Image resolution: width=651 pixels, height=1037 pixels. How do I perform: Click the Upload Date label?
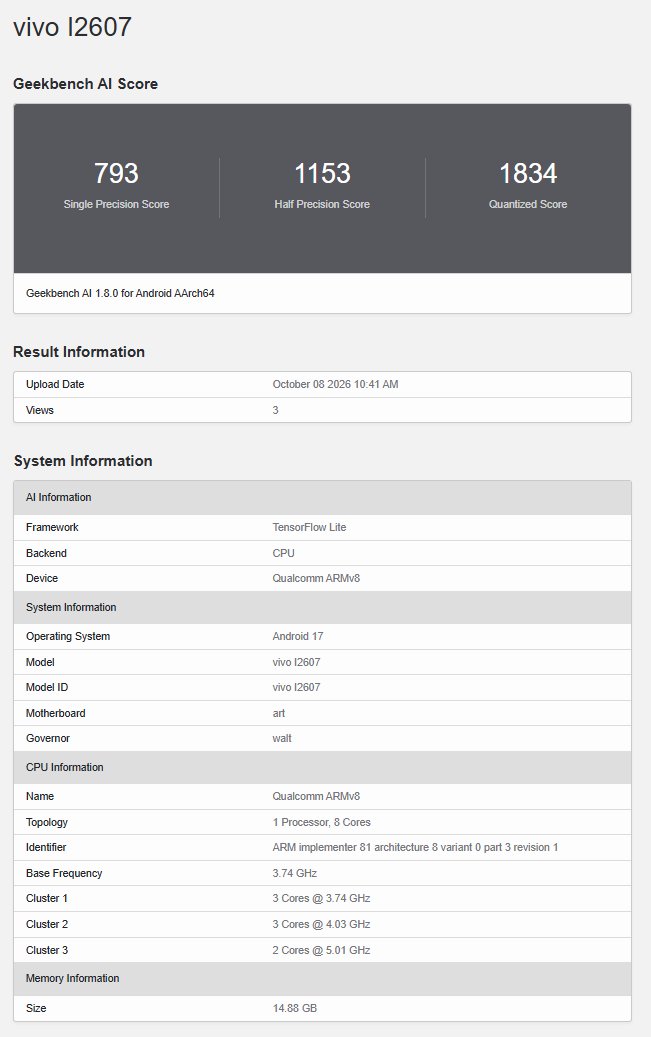(55, 384)
